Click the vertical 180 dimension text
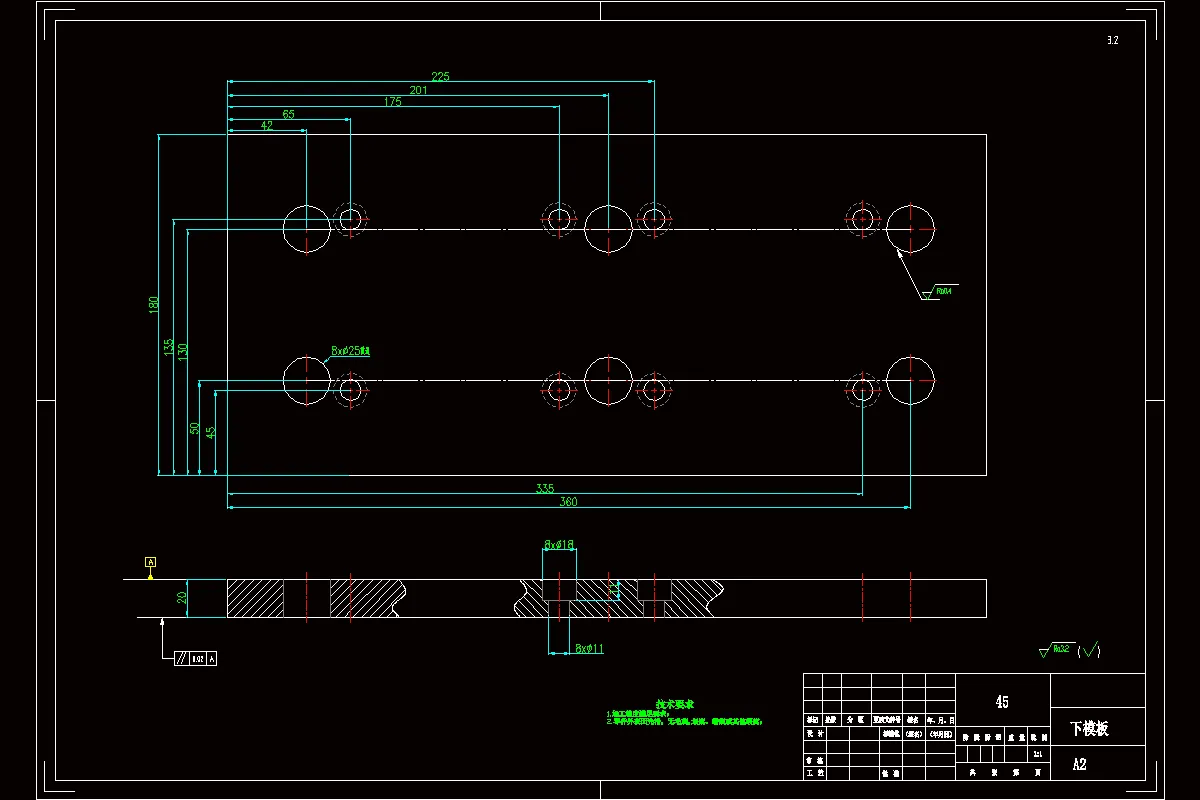The width and height of the screenshot is (1200, 800). point(154,304)
